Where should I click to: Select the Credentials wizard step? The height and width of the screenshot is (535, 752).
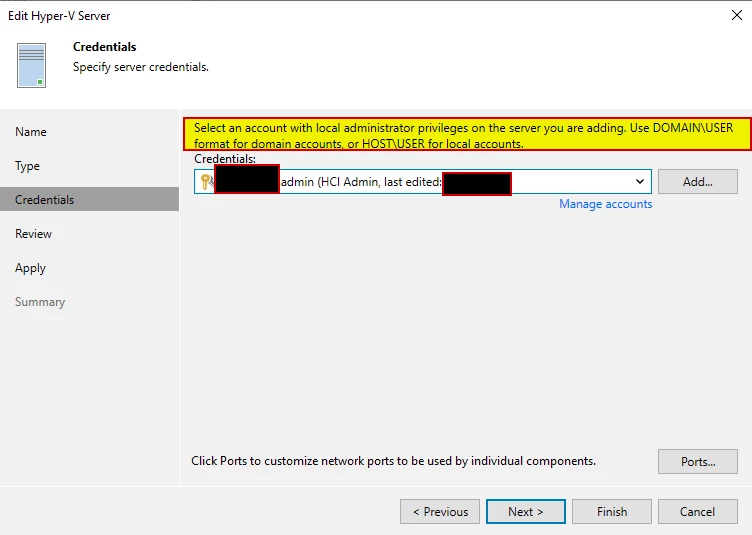[89, 199]
